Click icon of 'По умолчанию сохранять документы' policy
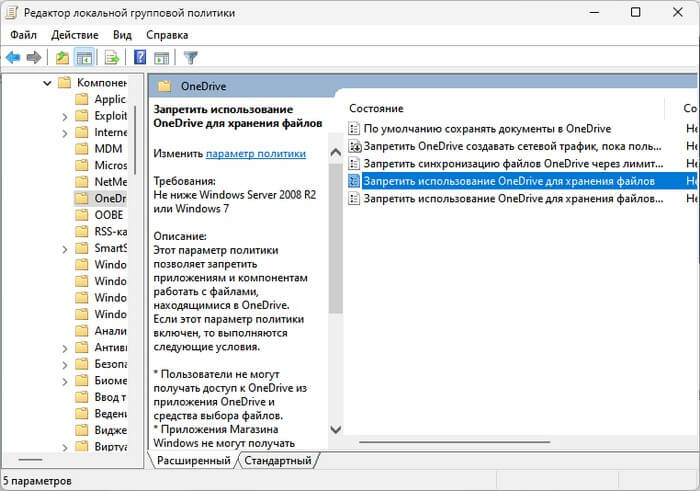The width and height of the screenshot is (700, 491). (354, 129)
